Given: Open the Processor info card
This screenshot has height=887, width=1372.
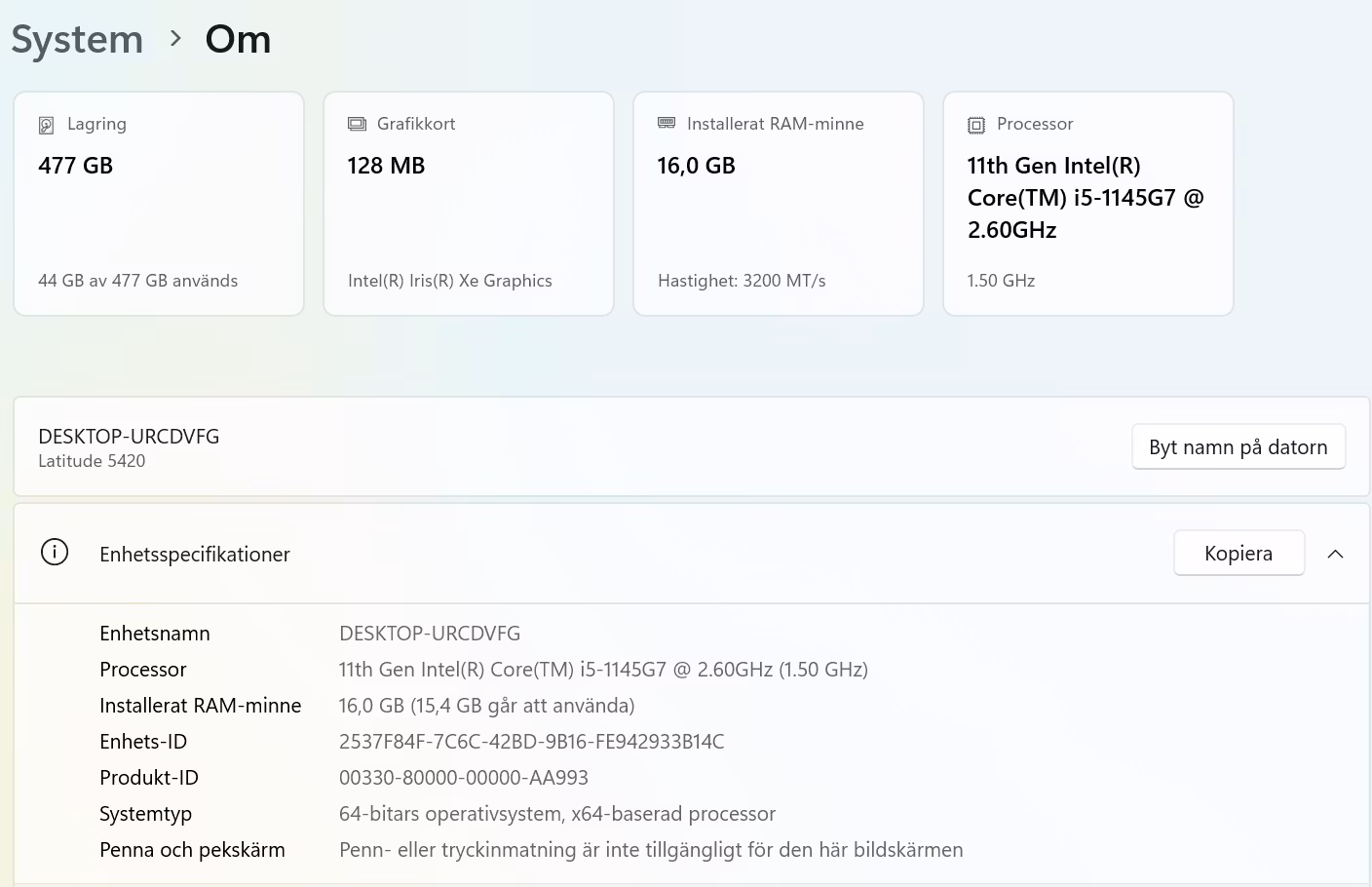Looking at the screenshot, I should 1088,204.
